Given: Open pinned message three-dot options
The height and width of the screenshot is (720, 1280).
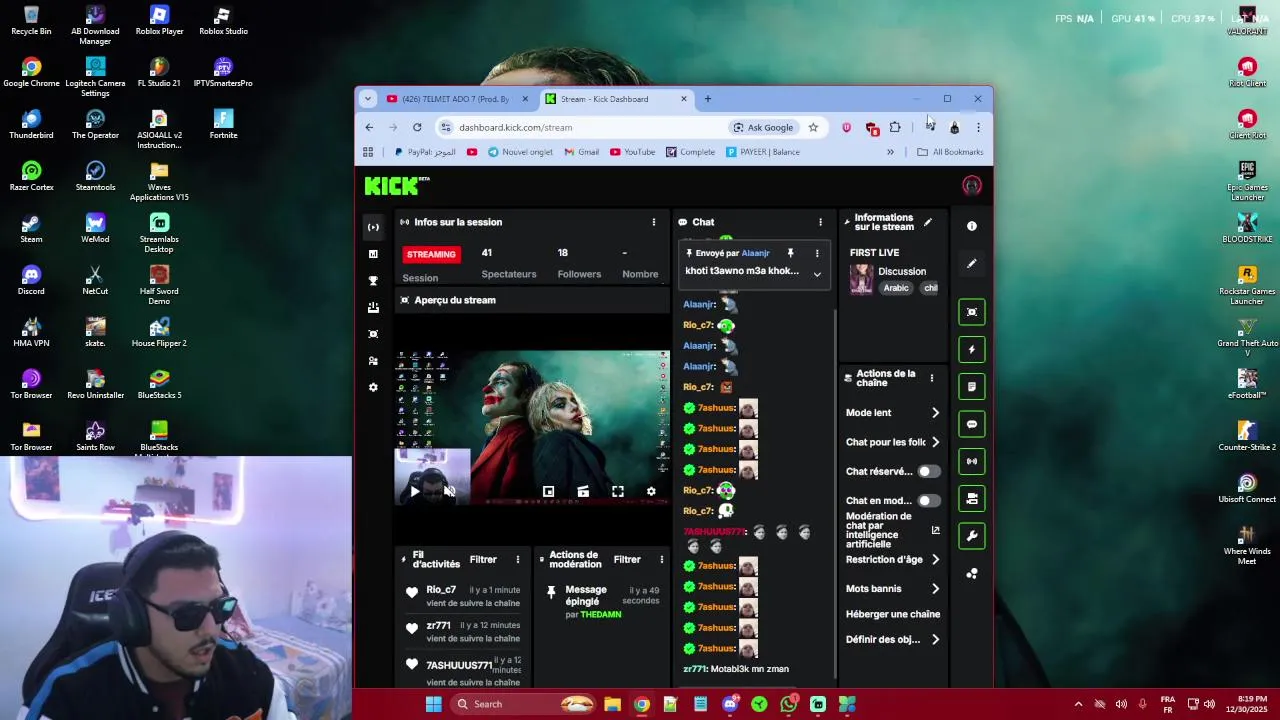Looking at the screenshot, I should 816,253.
